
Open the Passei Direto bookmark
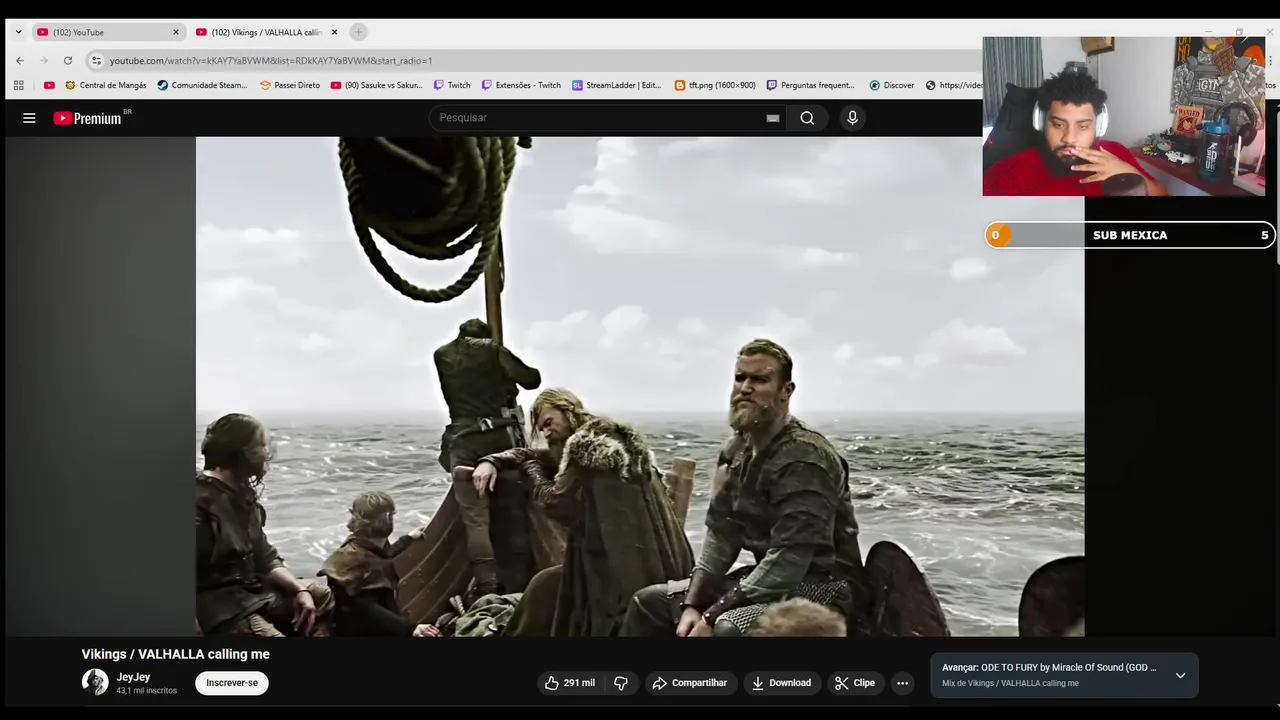pos(290,85)
